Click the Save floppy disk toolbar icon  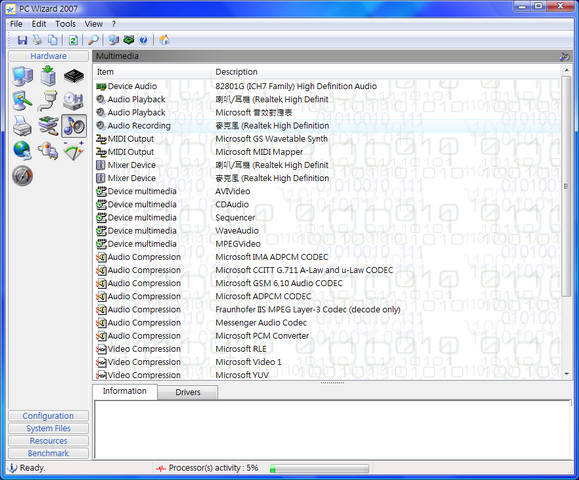tap(22, 40)
